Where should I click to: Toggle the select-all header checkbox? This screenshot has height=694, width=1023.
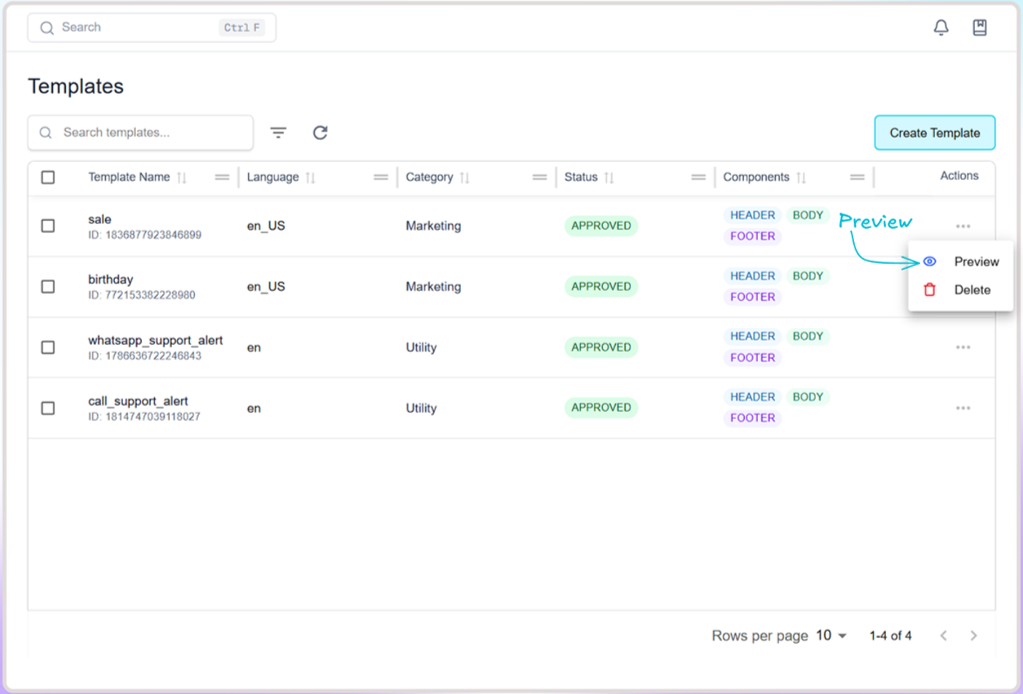(48, 177)
